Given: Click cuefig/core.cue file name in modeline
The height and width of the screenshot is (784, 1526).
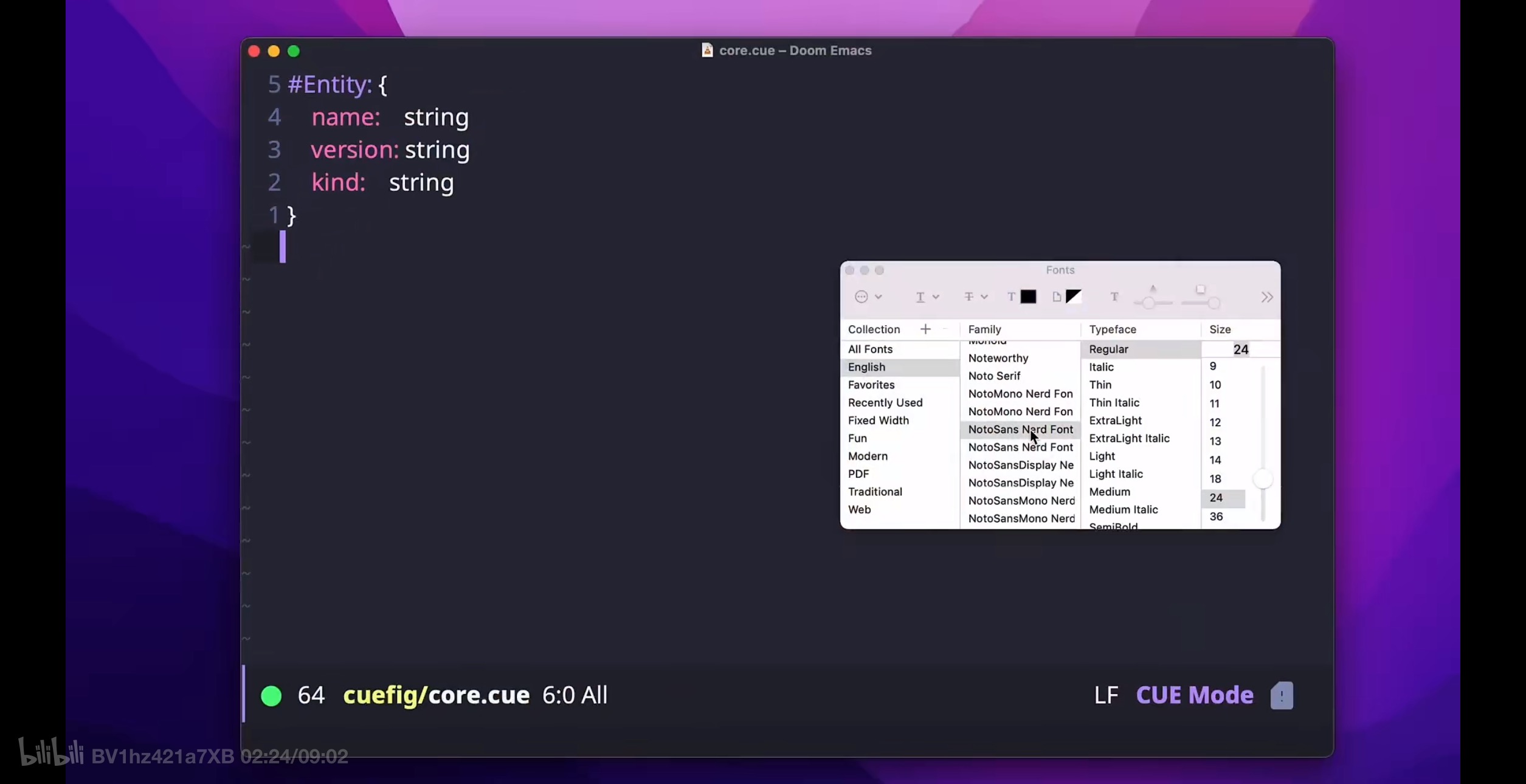Looking at the screenshot, I should click(x=436, y=695).
